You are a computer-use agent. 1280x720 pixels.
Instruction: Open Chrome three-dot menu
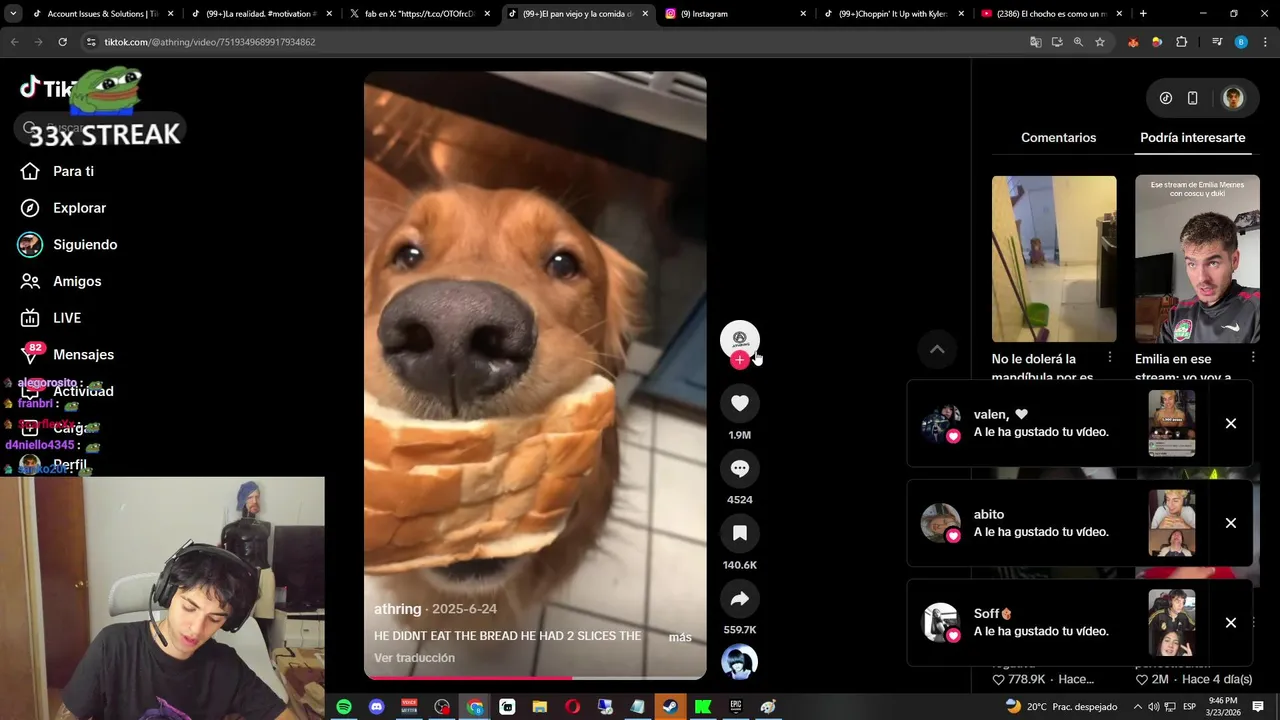pos(1264,42)
